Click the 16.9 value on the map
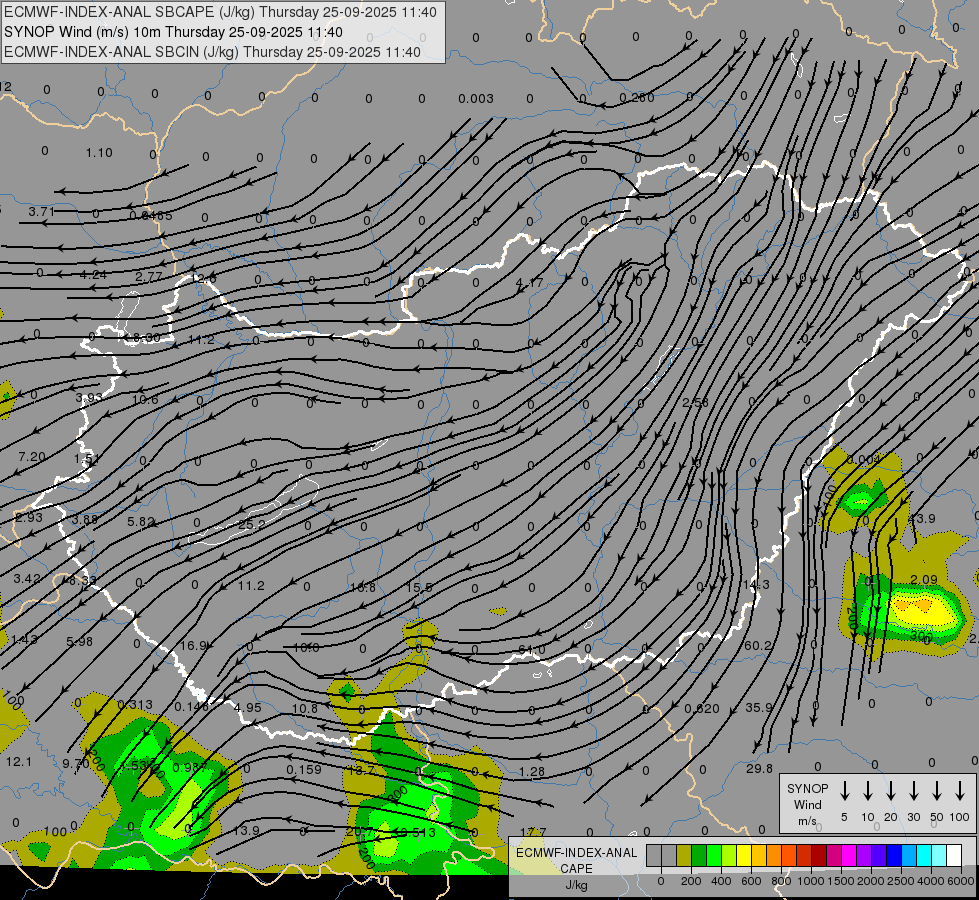Viewport: 979px width, 900px height. [x=194, y=645]
